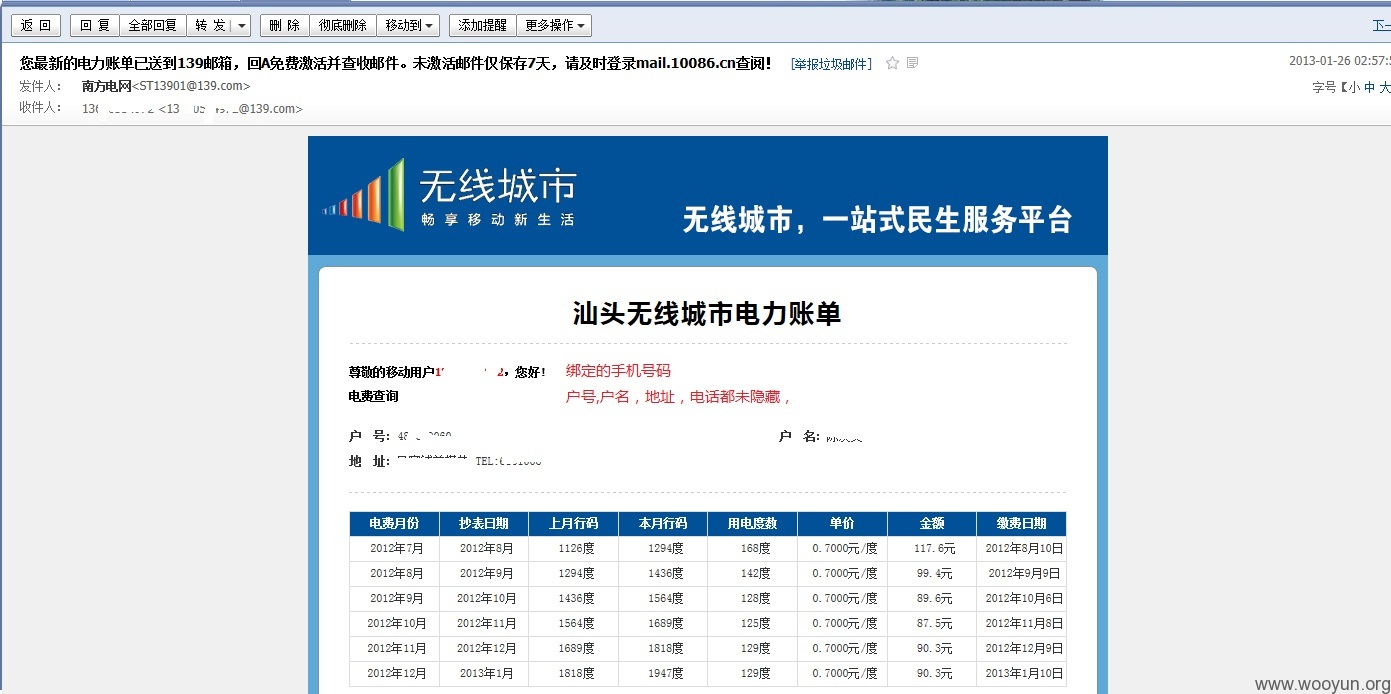Open the 更多操作 dropdown
The image size is (1391, 694).
point(554,25)
